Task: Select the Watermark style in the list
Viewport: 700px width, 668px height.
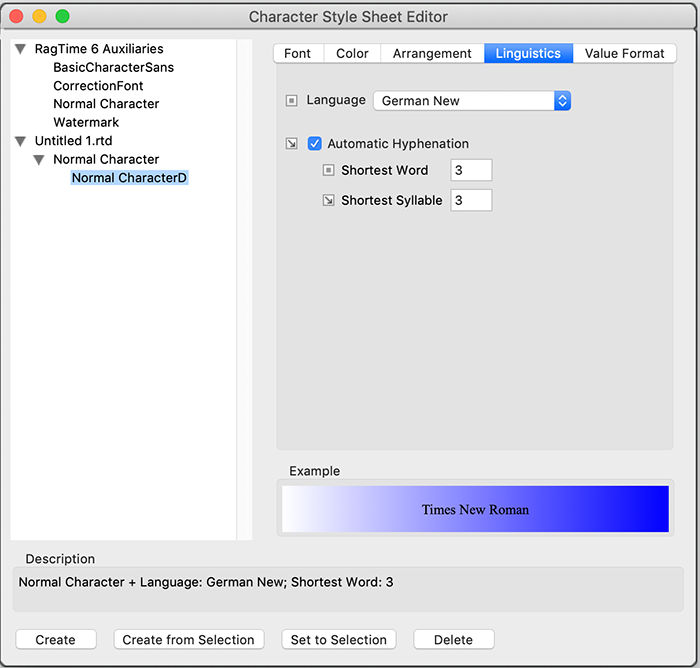Action: point(86,122)
